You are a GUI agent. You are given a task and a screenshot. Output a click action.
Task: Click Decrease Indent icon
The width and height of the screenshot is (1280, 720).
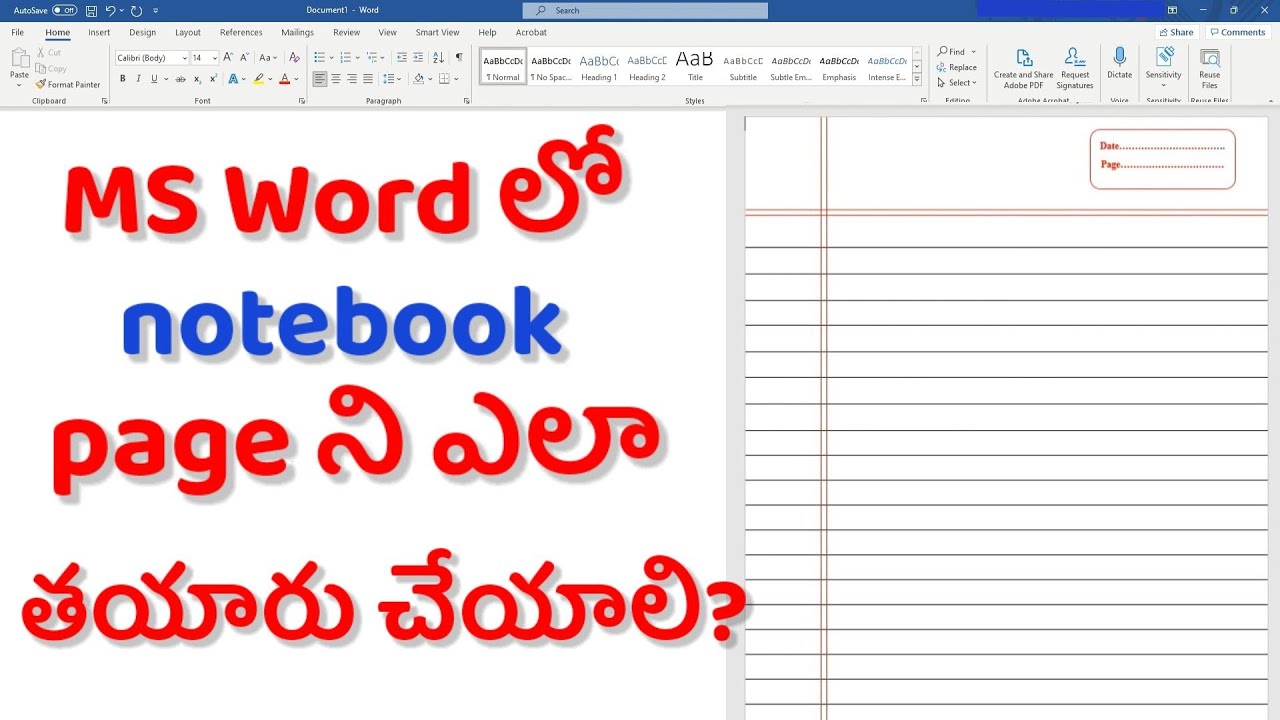[401, 58]
